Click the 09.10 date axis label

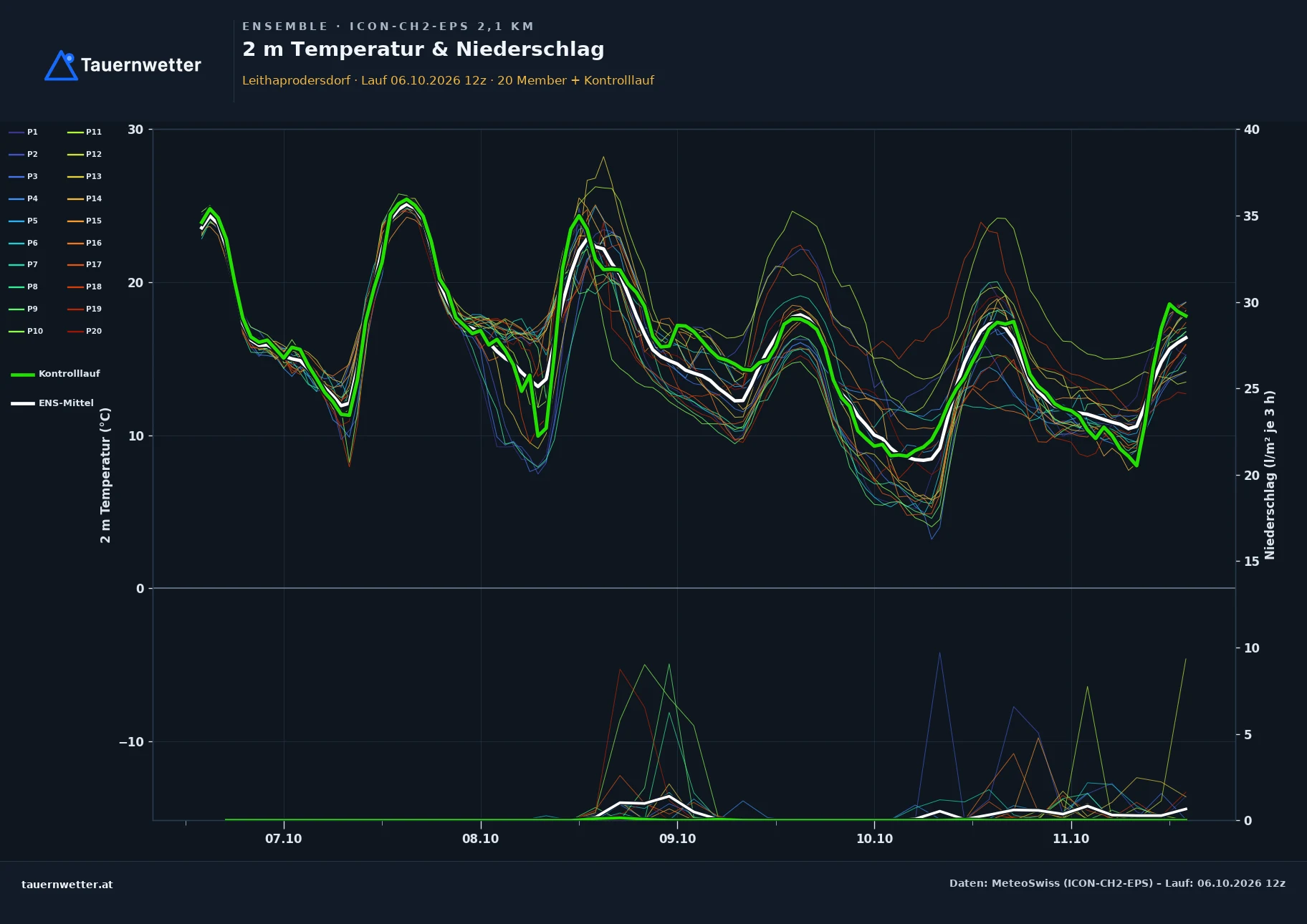coord(677,839)
